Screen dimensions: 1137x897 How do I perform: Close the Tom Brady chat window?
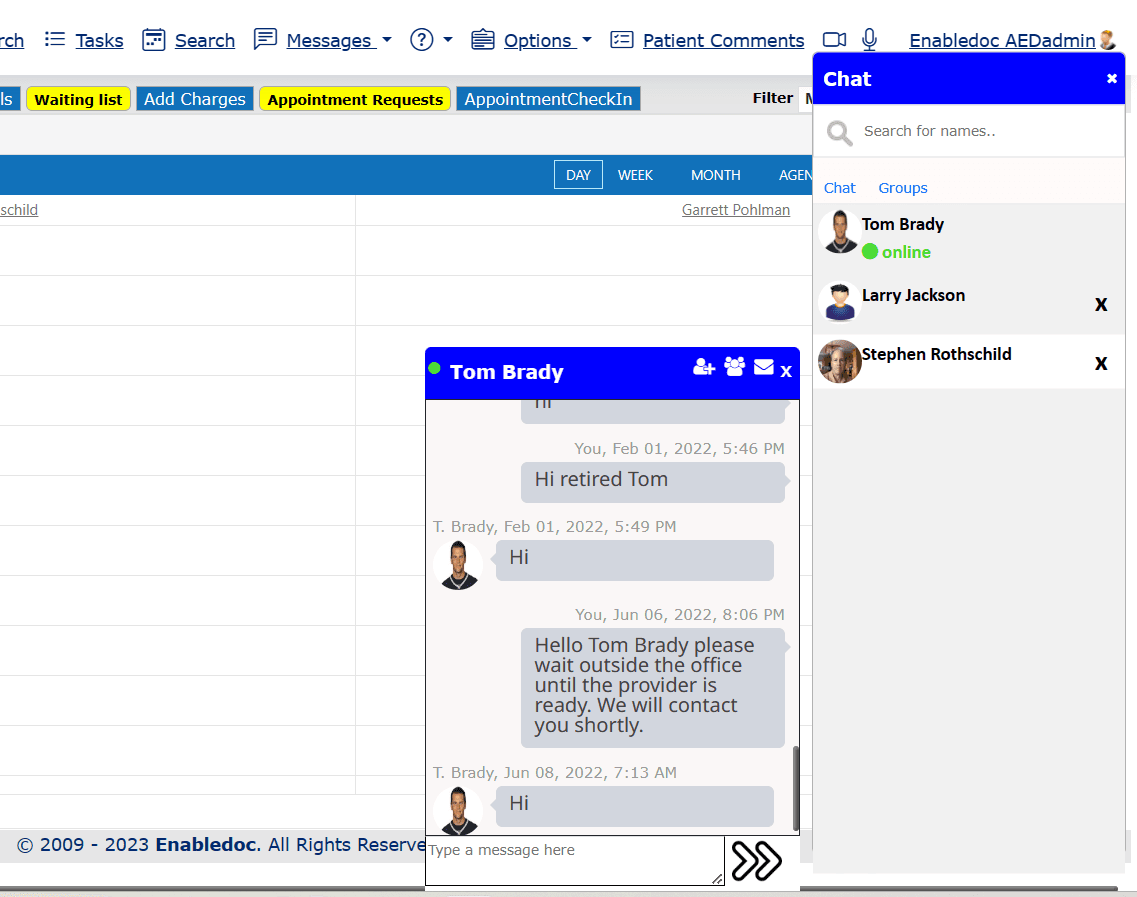pos(786,372)
